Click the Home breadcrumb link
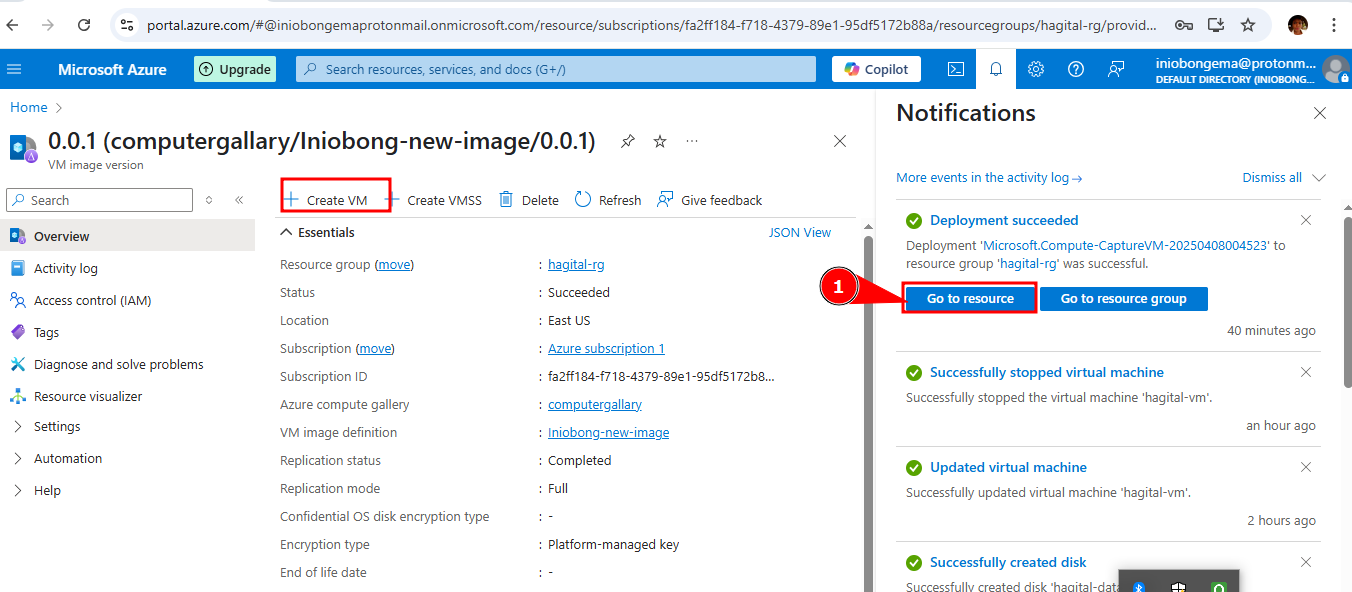This screenshot has height=592, width=1352. (x=29, y=107)
